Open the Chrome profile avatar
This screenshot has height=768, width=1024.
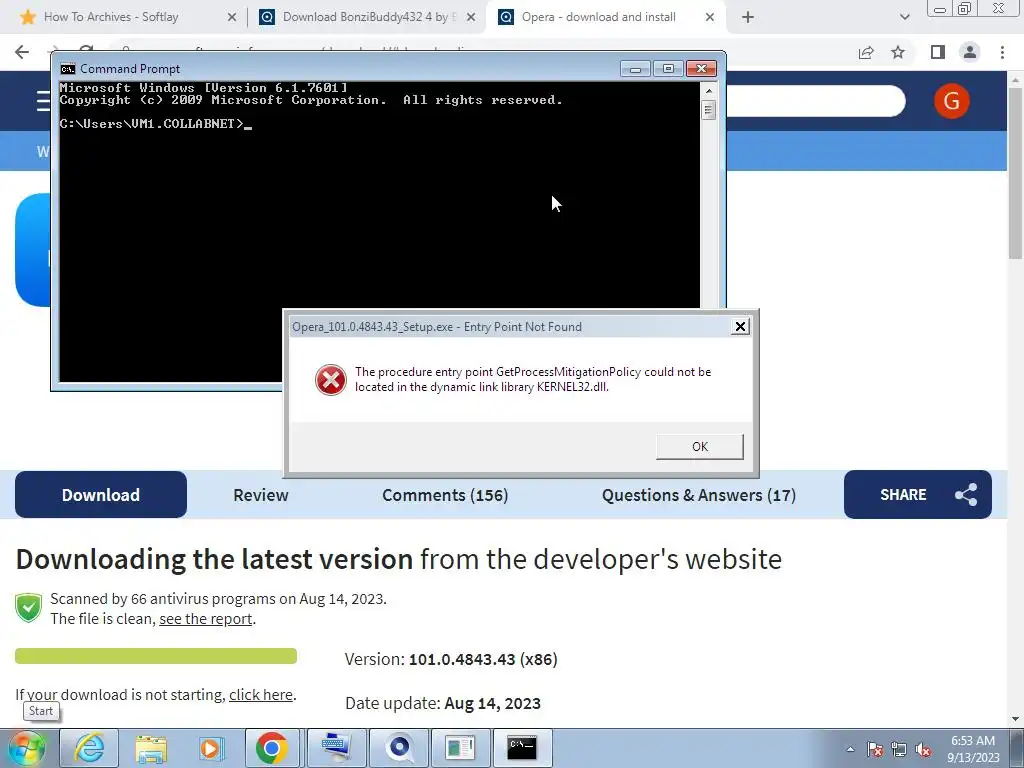coord(970,52)
